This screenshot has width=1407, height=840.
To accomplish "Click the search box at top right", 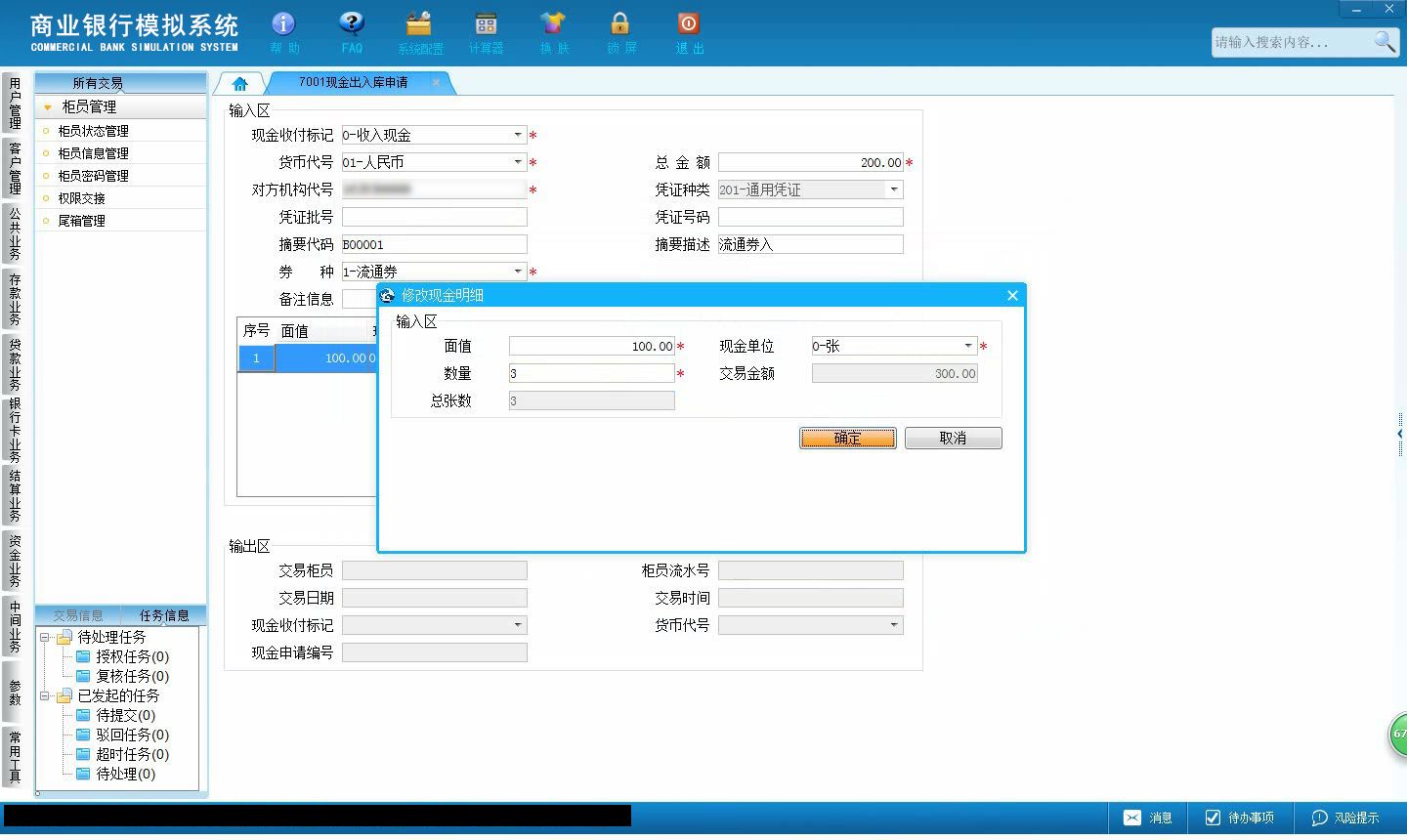I will 1292,42.
